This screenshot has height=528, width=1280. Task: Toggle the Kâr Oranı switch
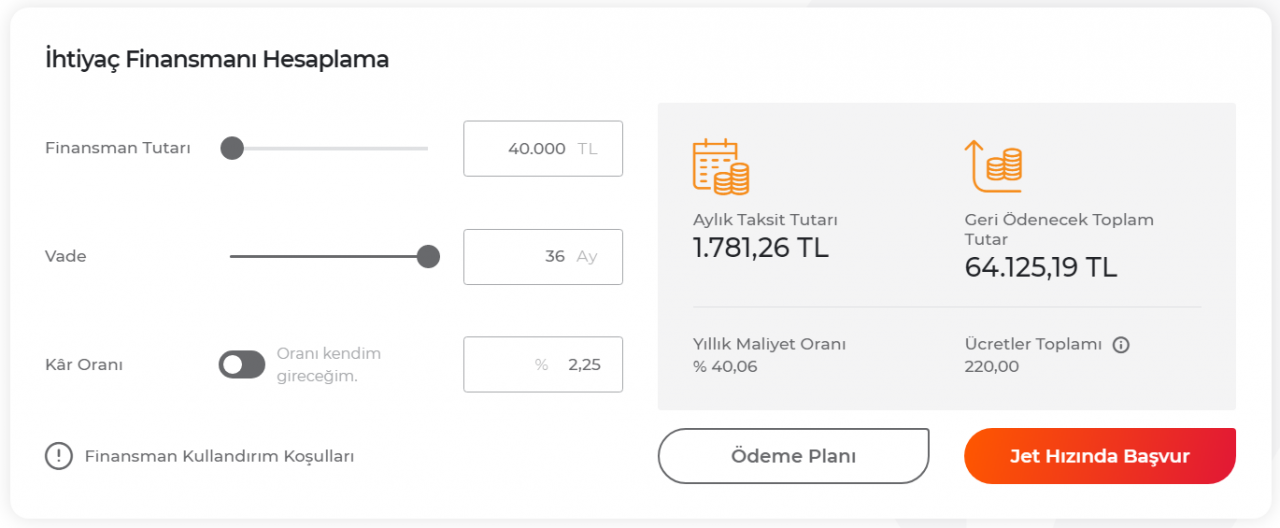pyautogui.click(x=242, y=364)
